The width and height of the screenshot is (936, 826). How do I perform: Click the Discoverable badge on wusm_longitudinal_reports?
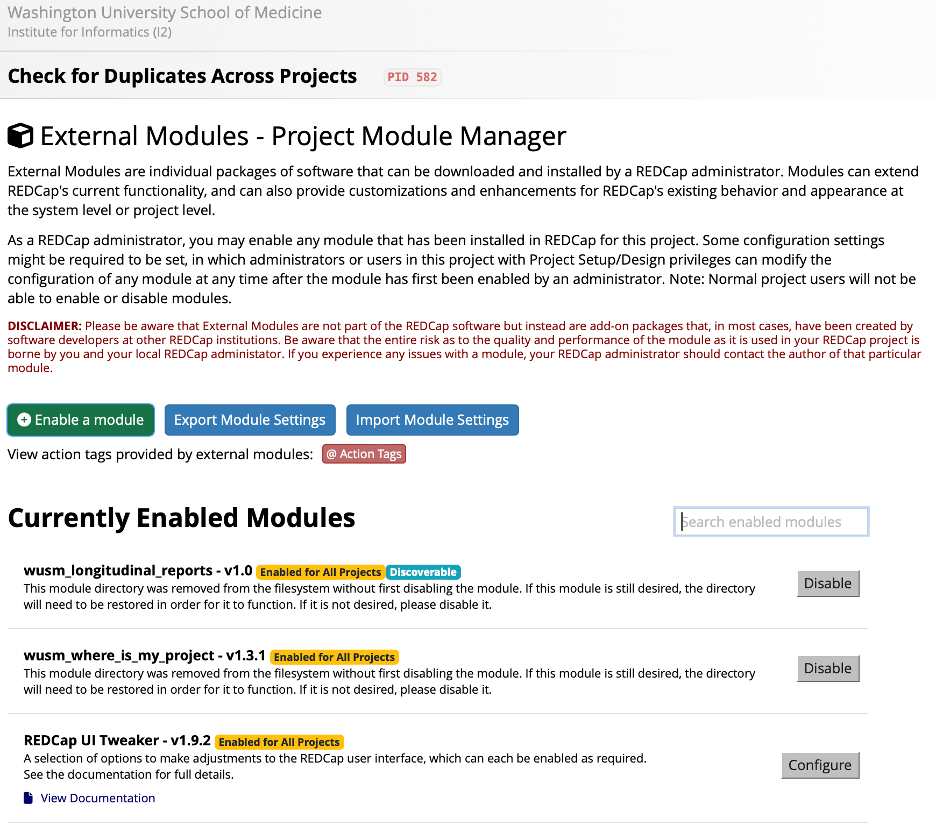coord(423,572)
